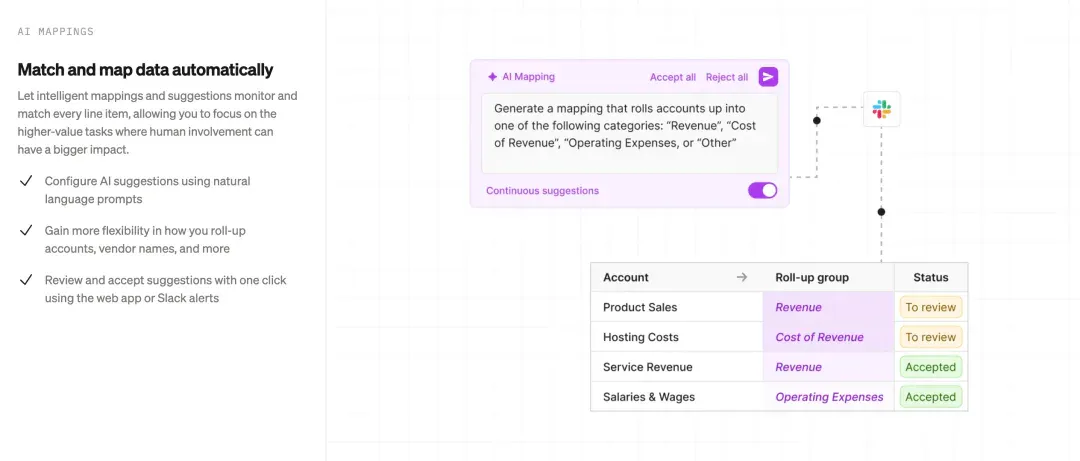The height and width of the screenshot is (461, 1080).
Task: Click To review status for Product Sales
Action: click(931, 307)
